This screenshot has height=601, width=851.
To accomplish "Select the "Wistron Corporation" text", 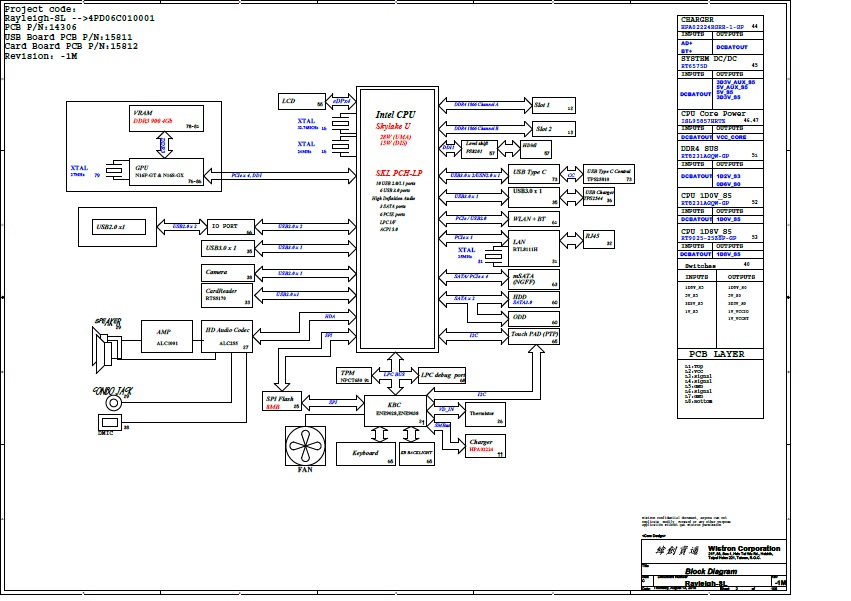I will click(x=744, y=548).
